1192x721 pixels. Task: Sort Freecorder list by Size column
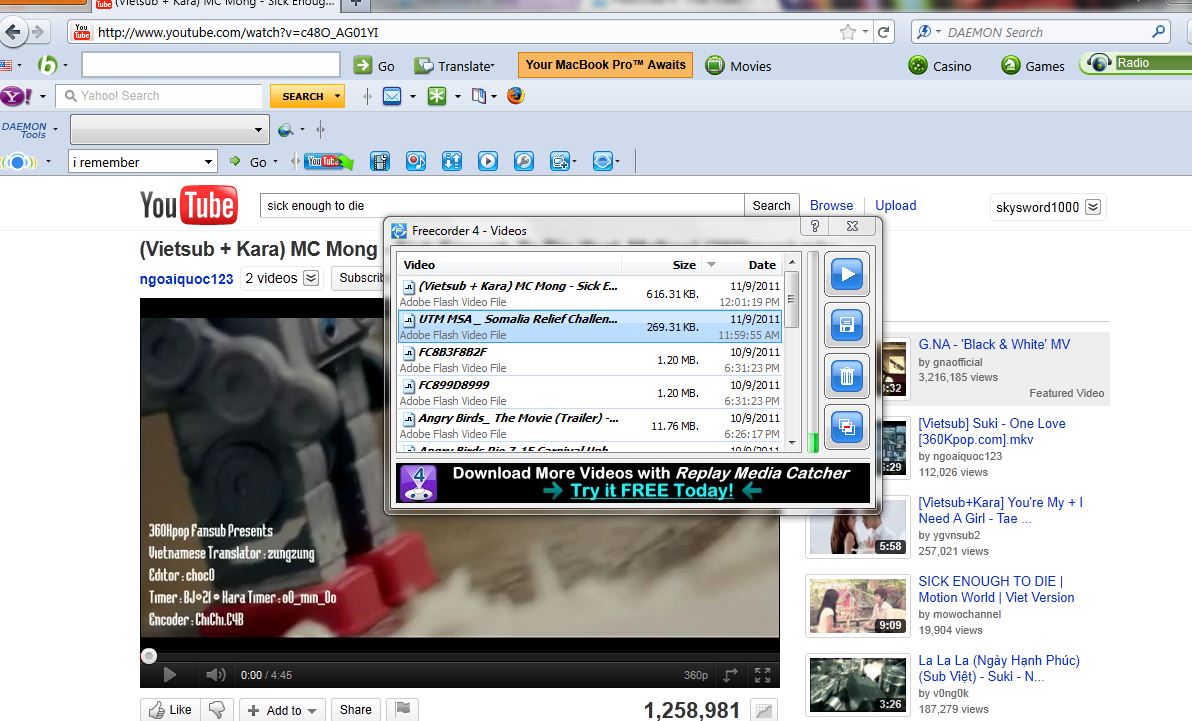click(x=684, y=265)
